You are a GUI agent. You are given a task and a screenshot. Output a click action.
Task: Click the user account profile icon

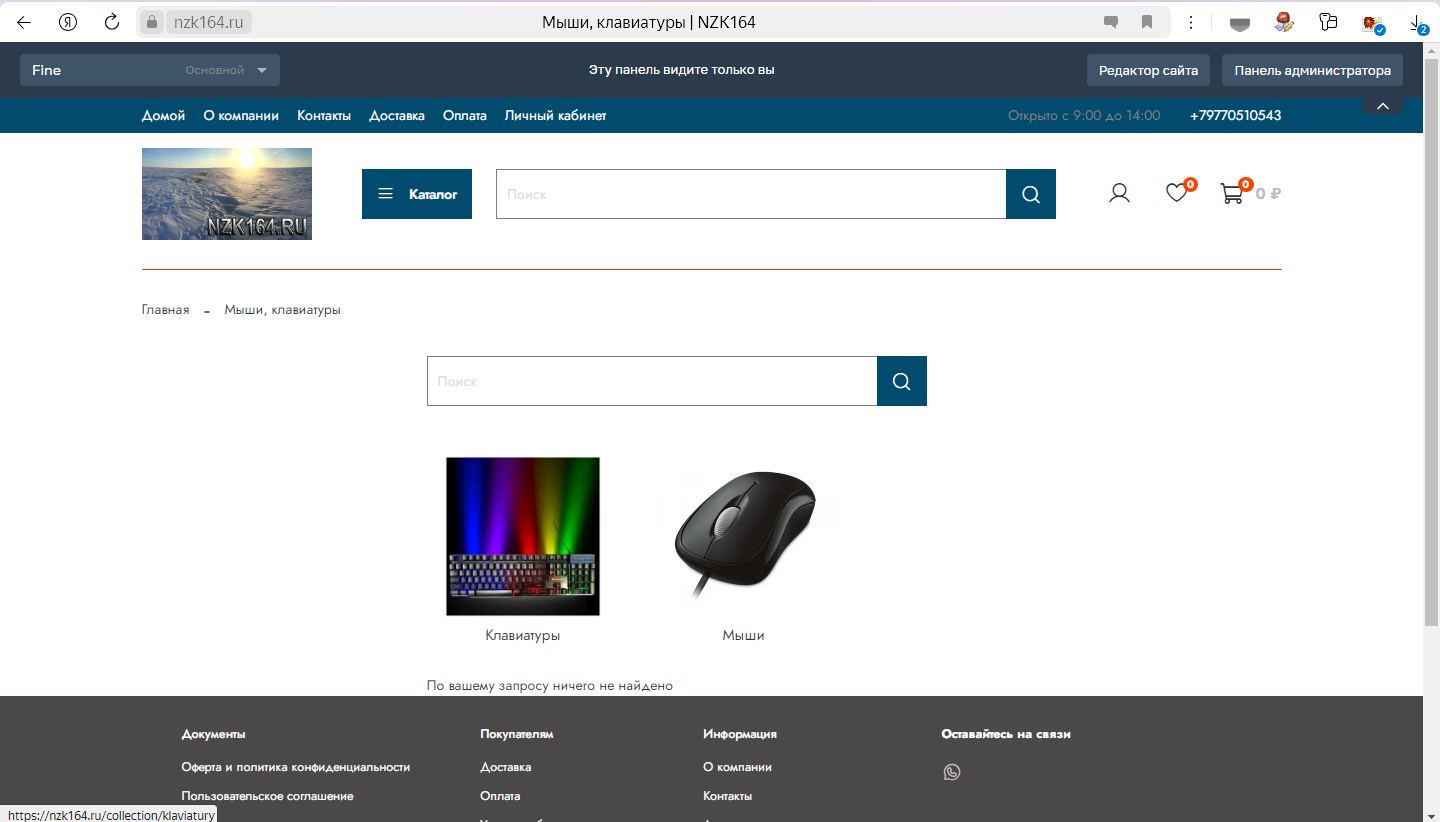click(x=1119, y=194)
